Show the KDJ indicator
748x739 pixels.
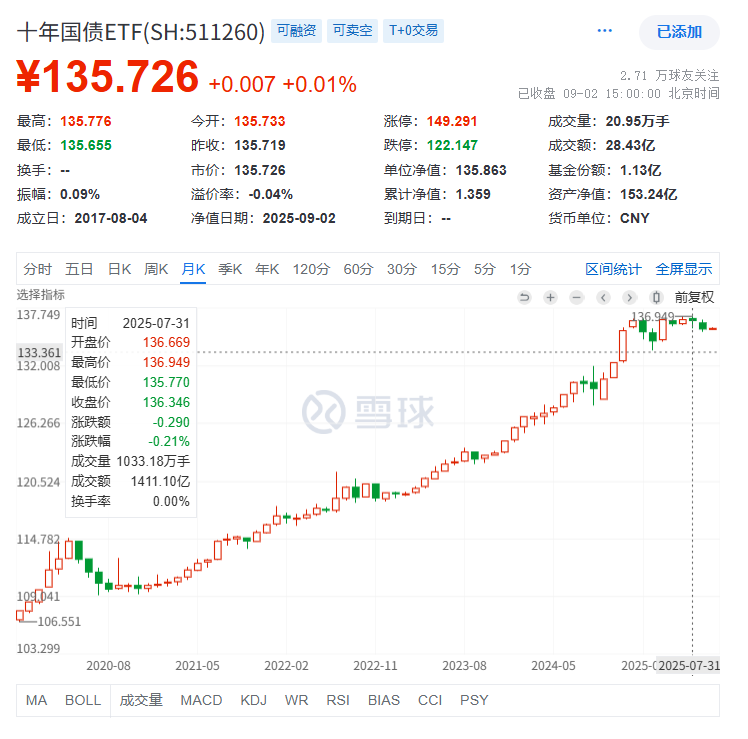tap(254, 700)
